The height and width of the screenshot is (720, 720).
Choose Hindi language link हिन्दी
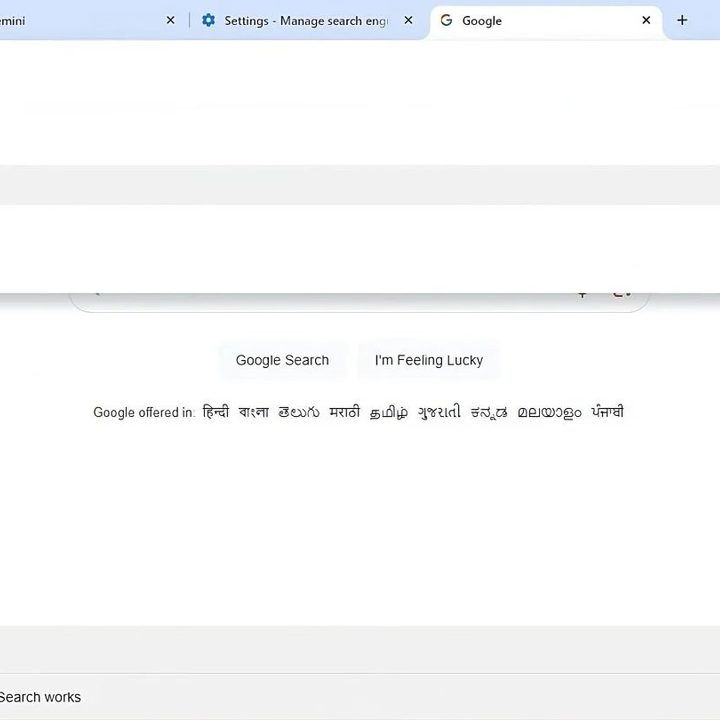(x=215, y=412)
